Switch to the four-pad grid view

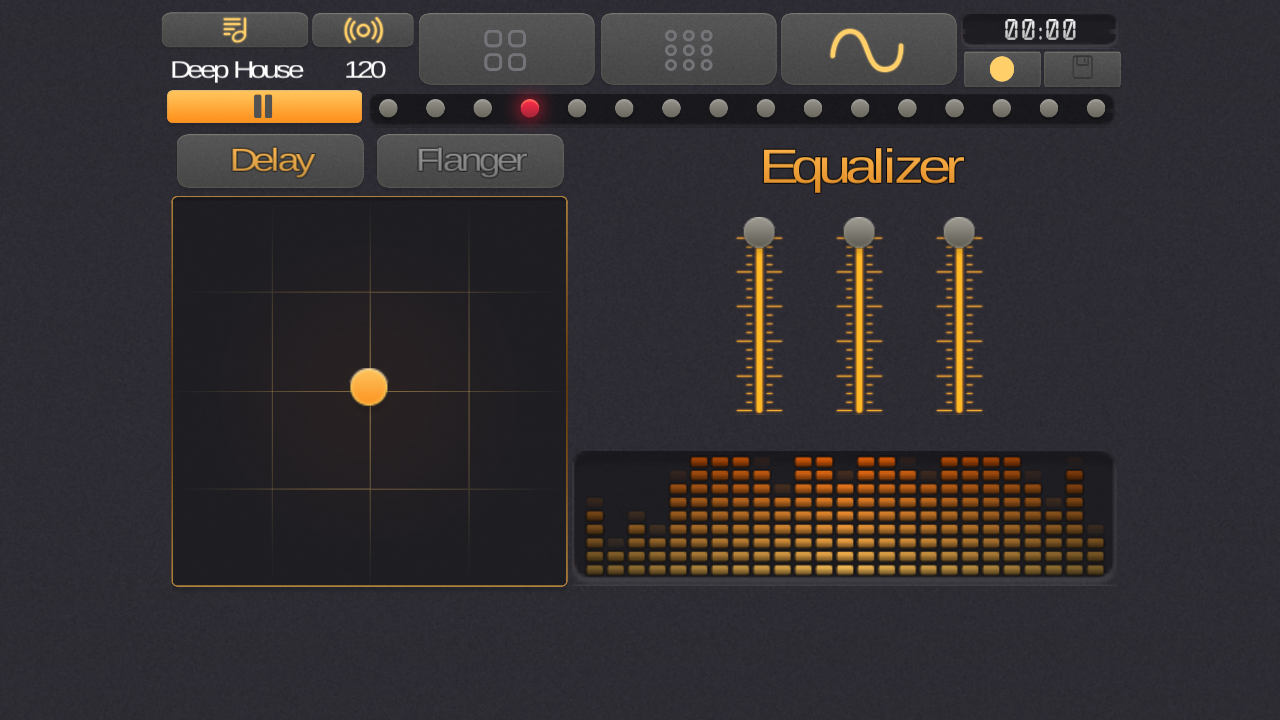pos(506,49)
